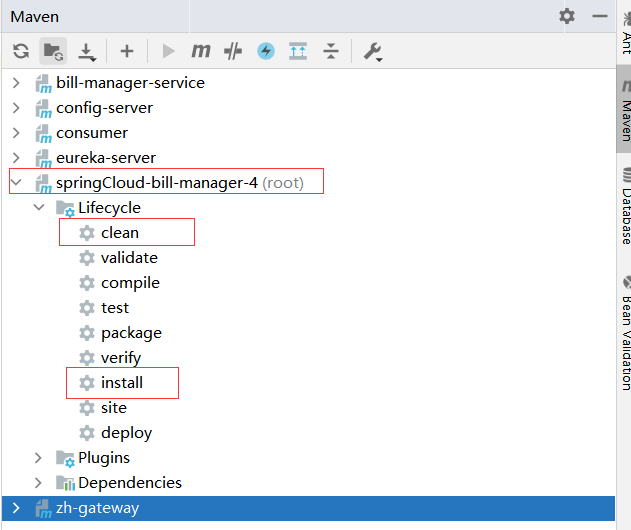Select test lifecycle goal
The width and height of the screenshot is (631, 530).
click(115, 308)
